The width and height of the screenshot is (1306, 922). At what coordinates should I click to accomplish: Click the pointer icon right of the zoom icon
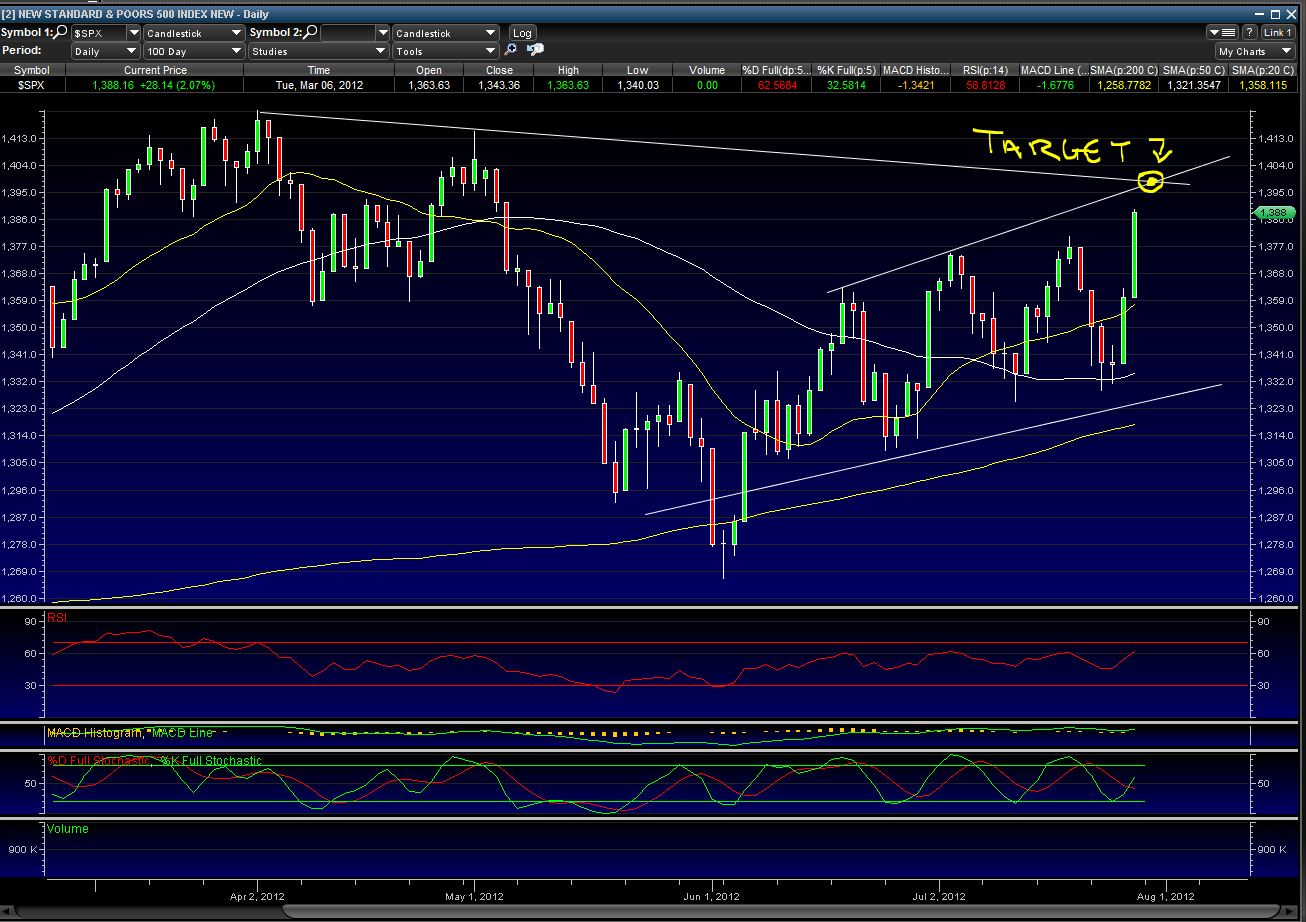(534, 50)
